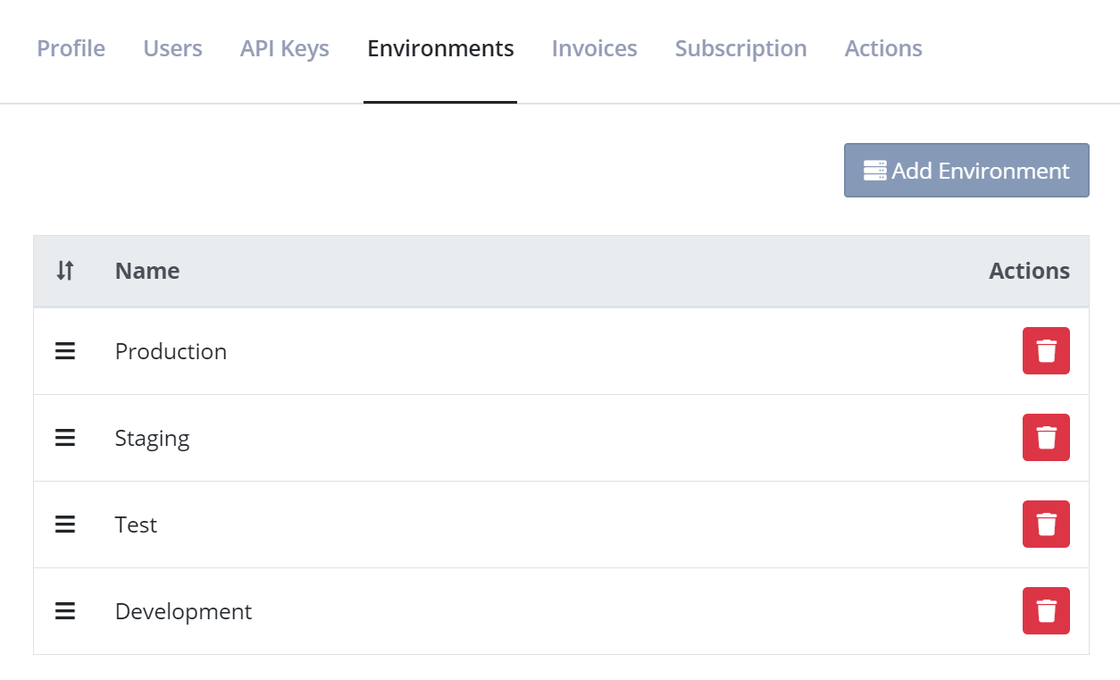Image resolution: width=1120 pixels, height=680 pixels.
Task: Switch to the Users tab
Action: [173, 49]
